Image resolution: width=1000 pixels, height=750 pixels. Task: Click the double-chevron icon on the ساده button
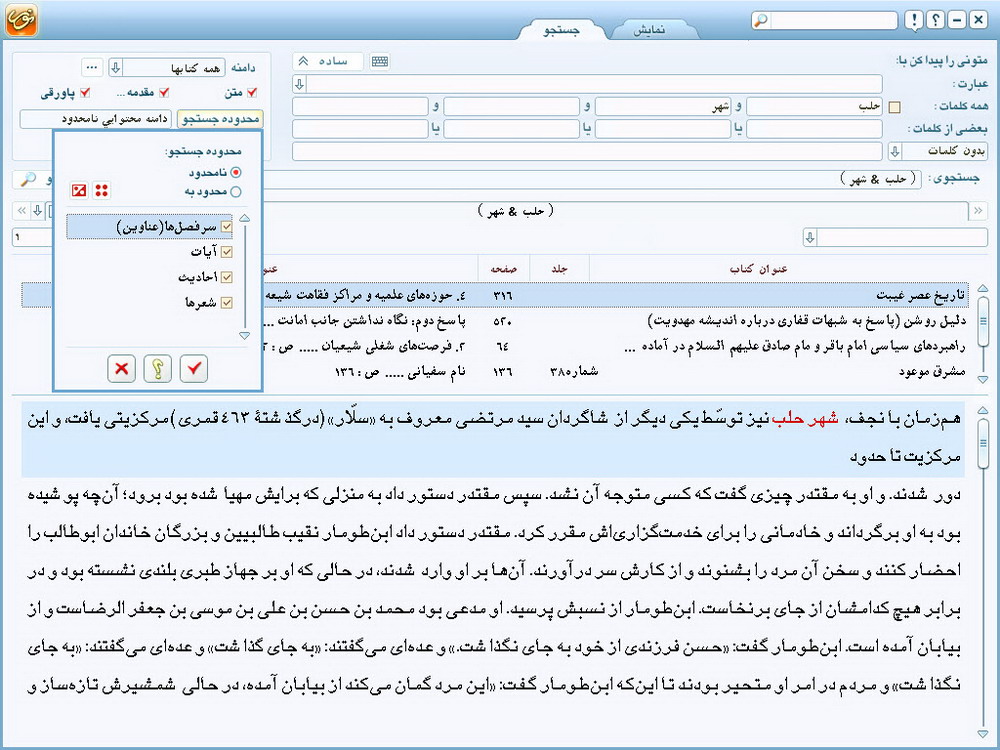tap(304, 61)
